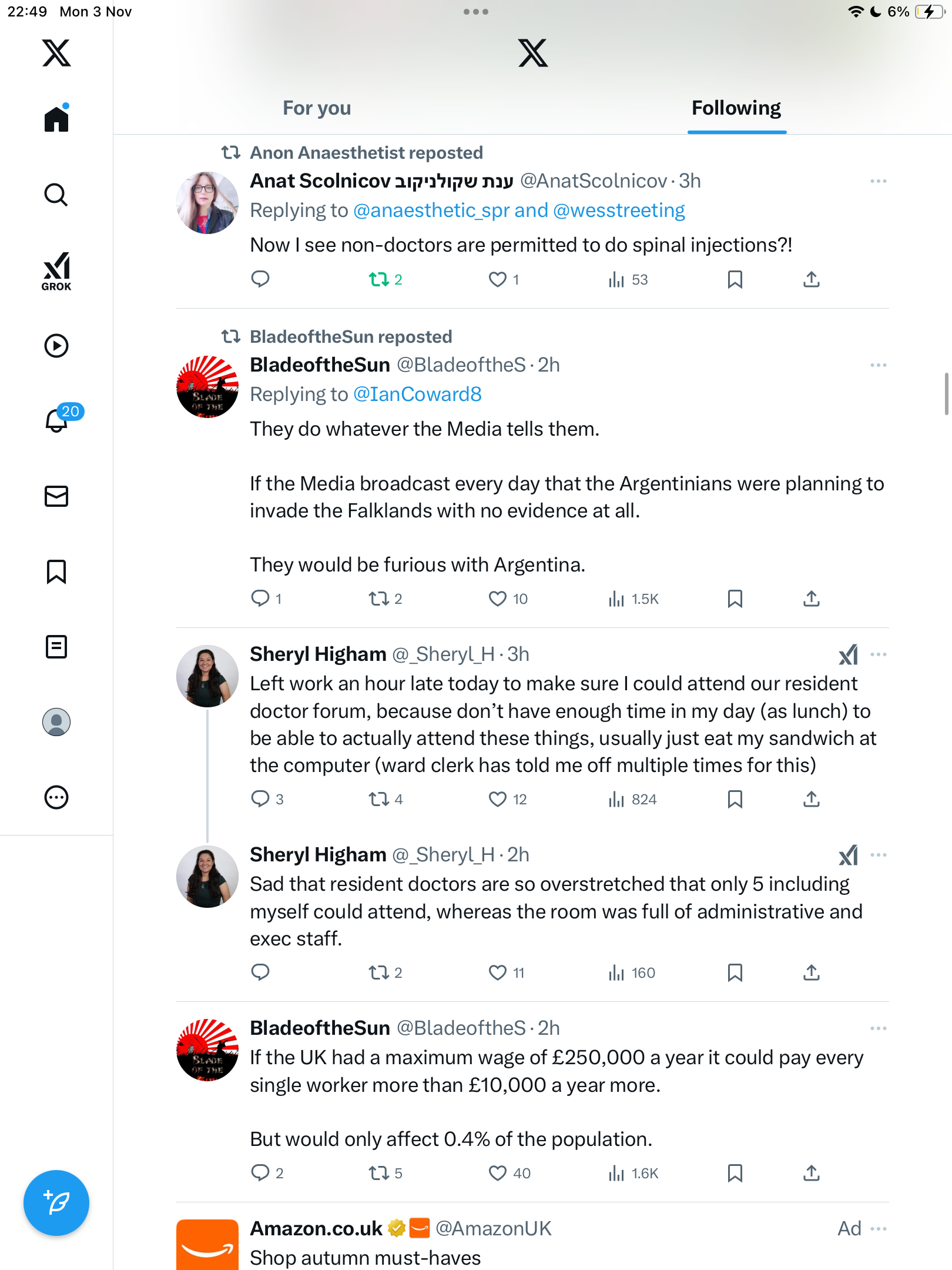Open the video play icon in sidebar
Screen dimensions: 952x1270
pyautogui.click(x=56, y=346)
